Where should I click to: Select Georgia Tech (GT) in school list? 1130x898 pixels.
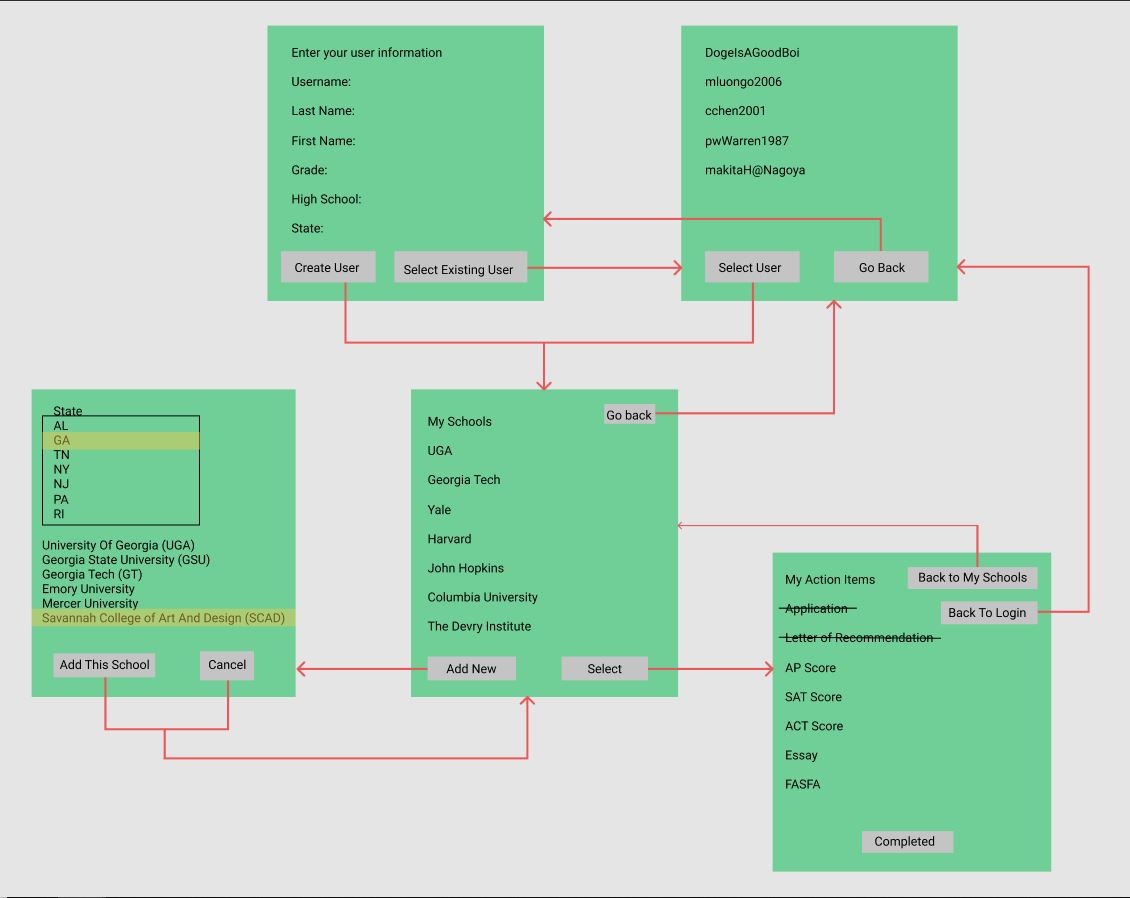92,574
